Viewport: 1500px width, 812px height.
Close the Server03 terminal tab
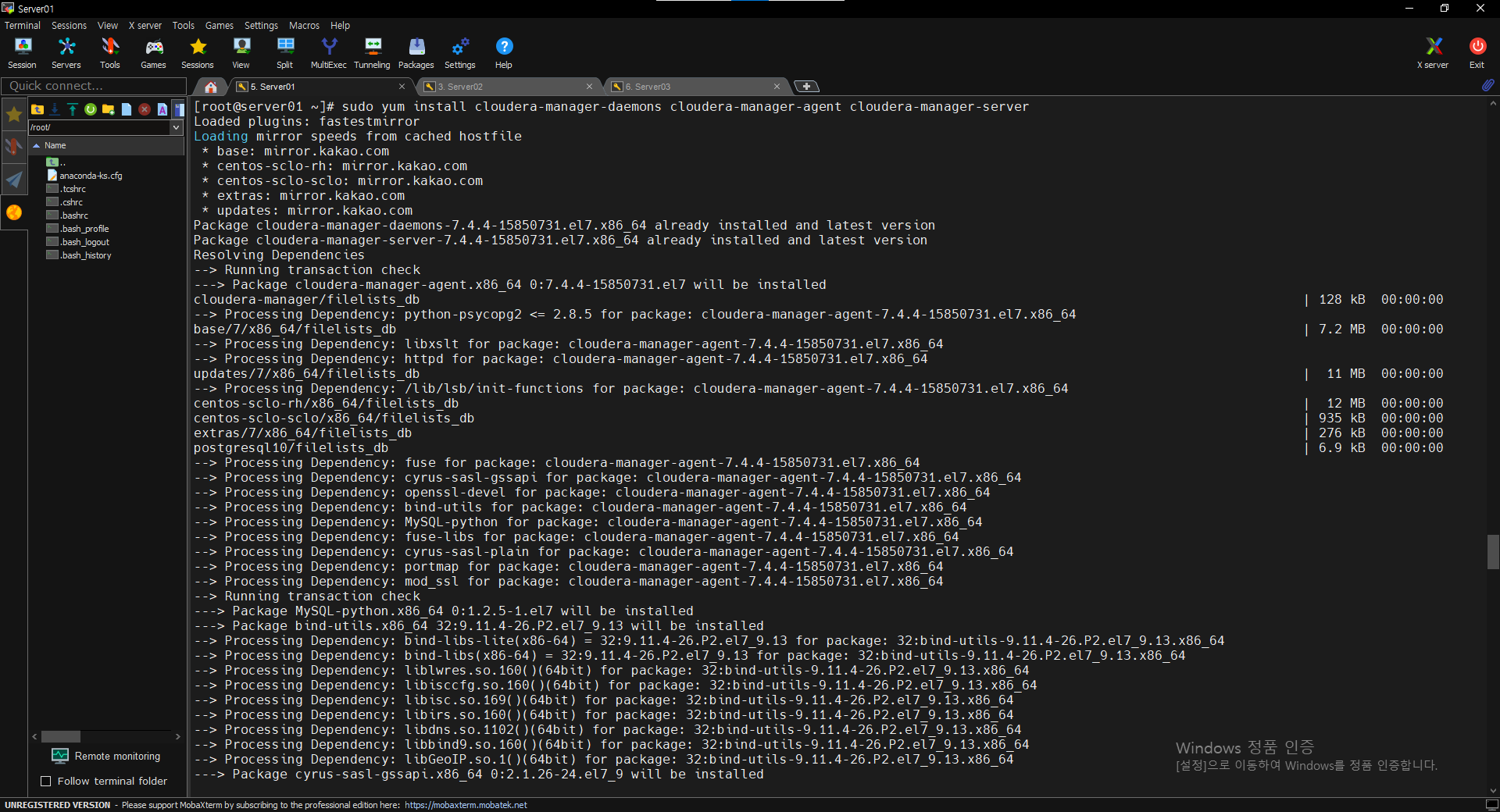pos(777,87)
